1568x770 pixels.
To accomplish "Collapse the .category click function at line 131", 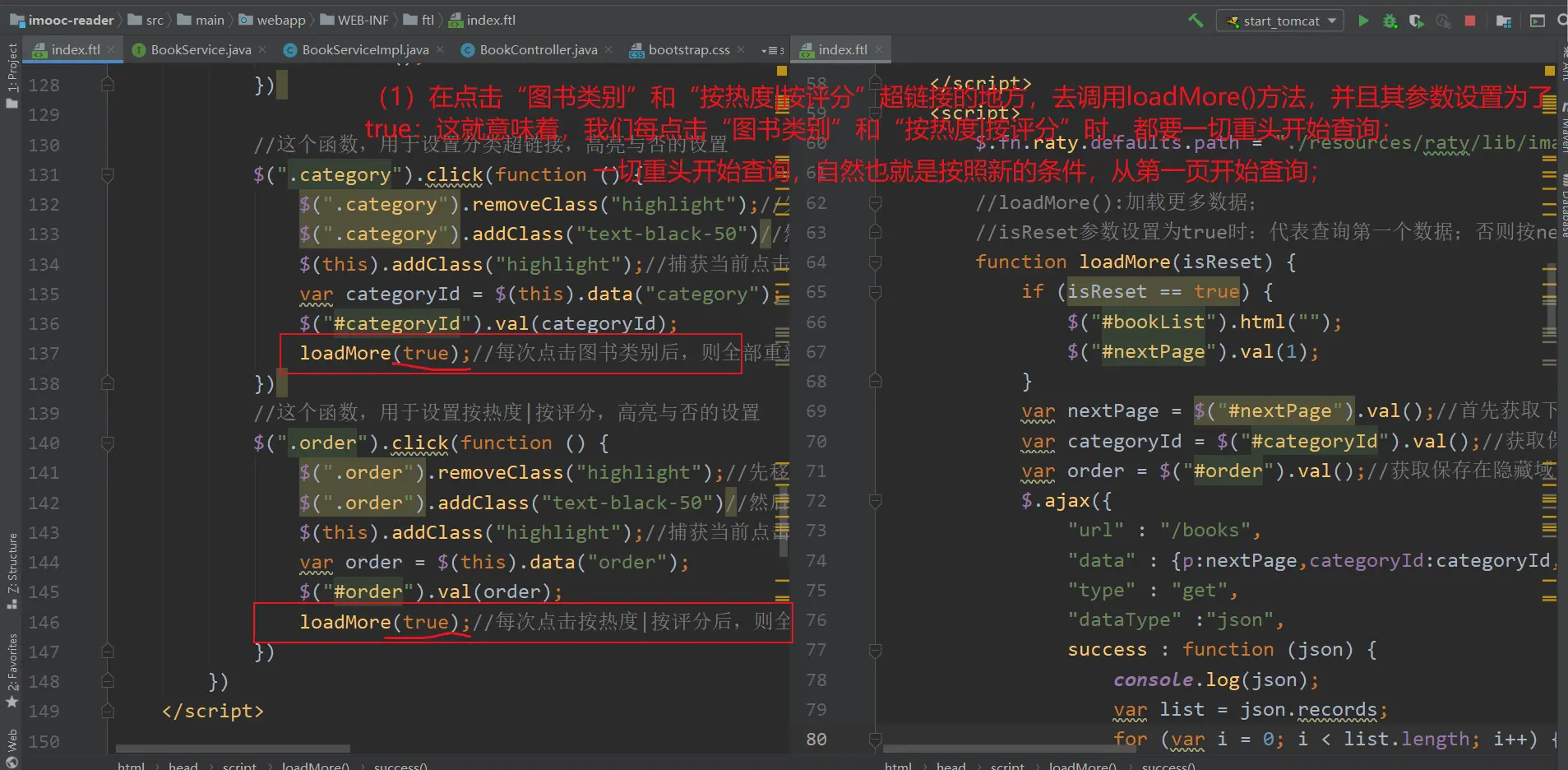I will click(x=107, y=174).
